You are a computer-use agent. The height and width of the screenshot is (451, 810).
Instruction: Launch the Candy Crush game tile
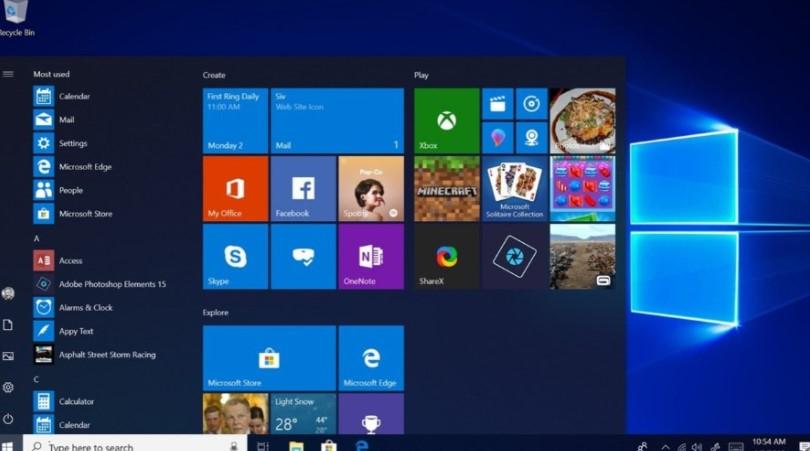coord(583,189)
